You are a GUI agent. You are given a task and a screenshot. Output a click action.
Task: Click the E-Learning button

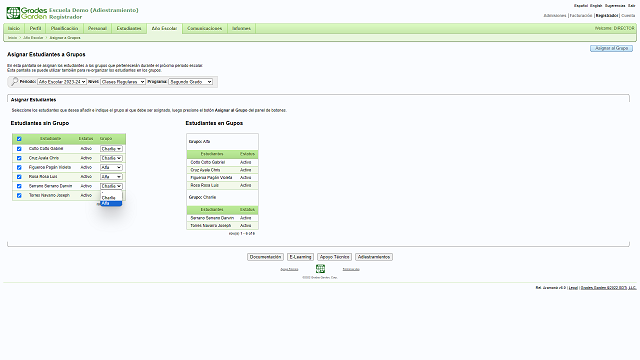300,257
